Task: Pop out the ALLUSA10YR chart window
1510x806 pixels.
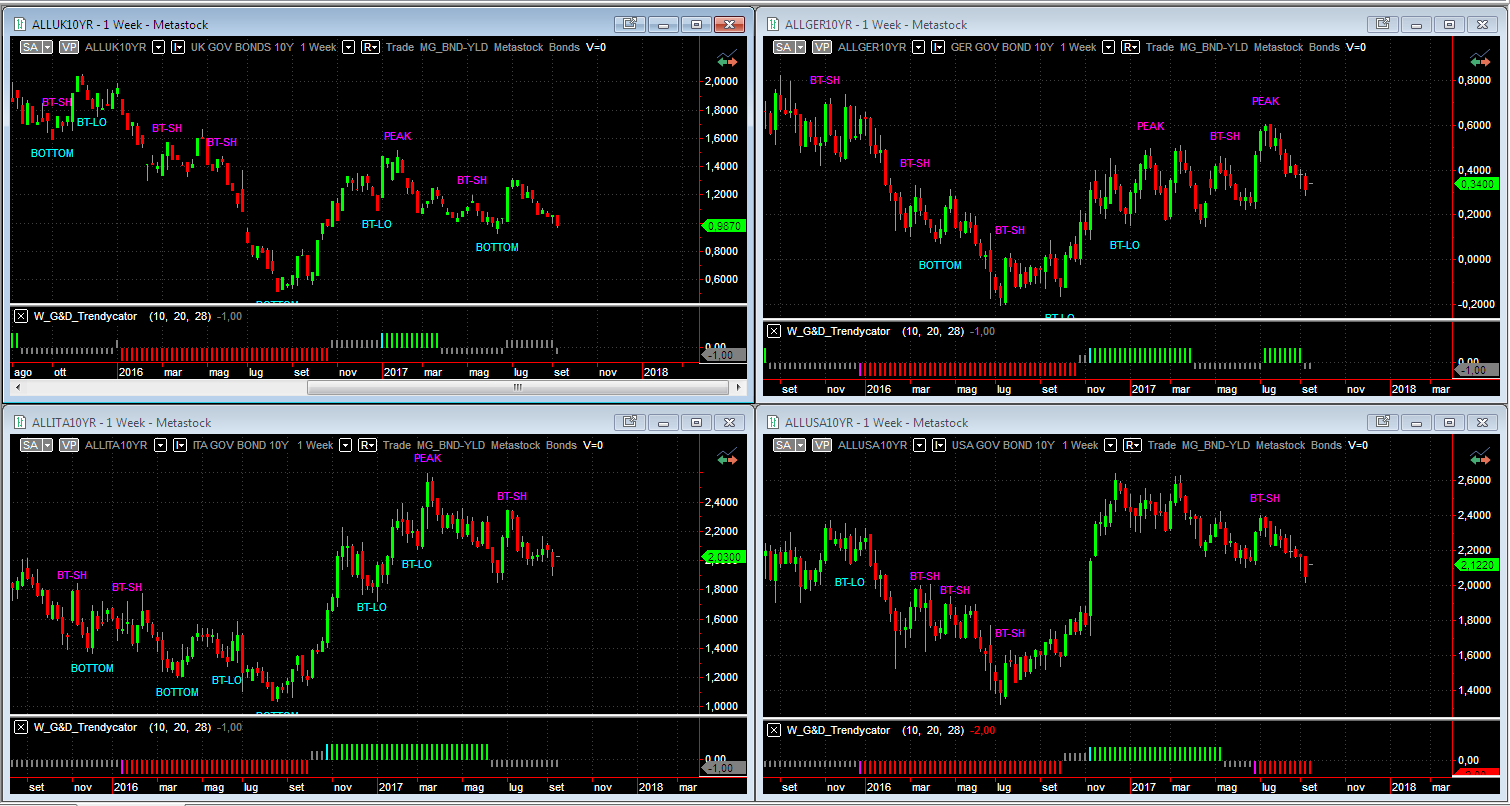Action: pos(1382,422)
